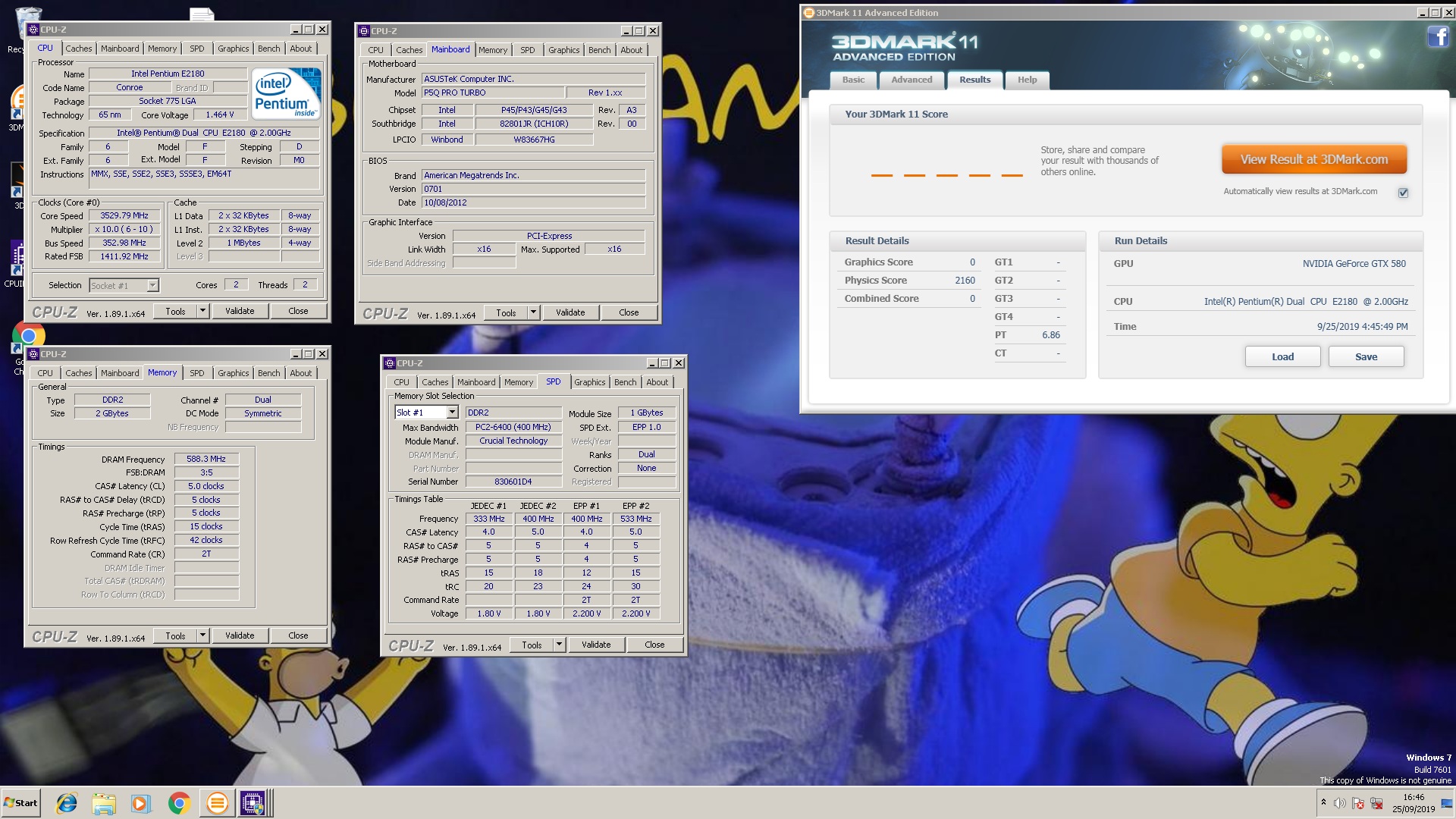Open the Action Center flag icon
The width and height of the screenshot is (1456, 819).
point(1358,803)
